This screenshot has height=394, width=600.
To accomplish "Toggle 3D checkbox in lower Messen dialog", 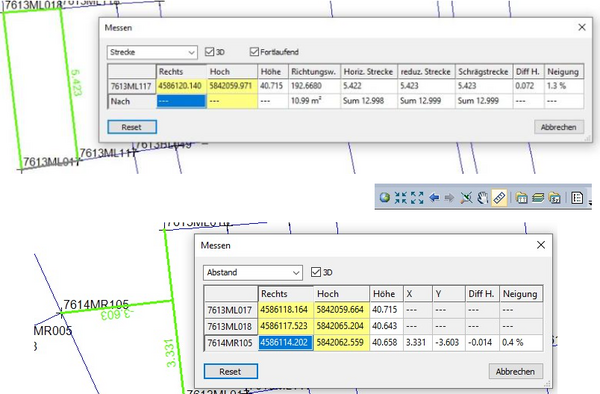I will (x=316, y=272).
